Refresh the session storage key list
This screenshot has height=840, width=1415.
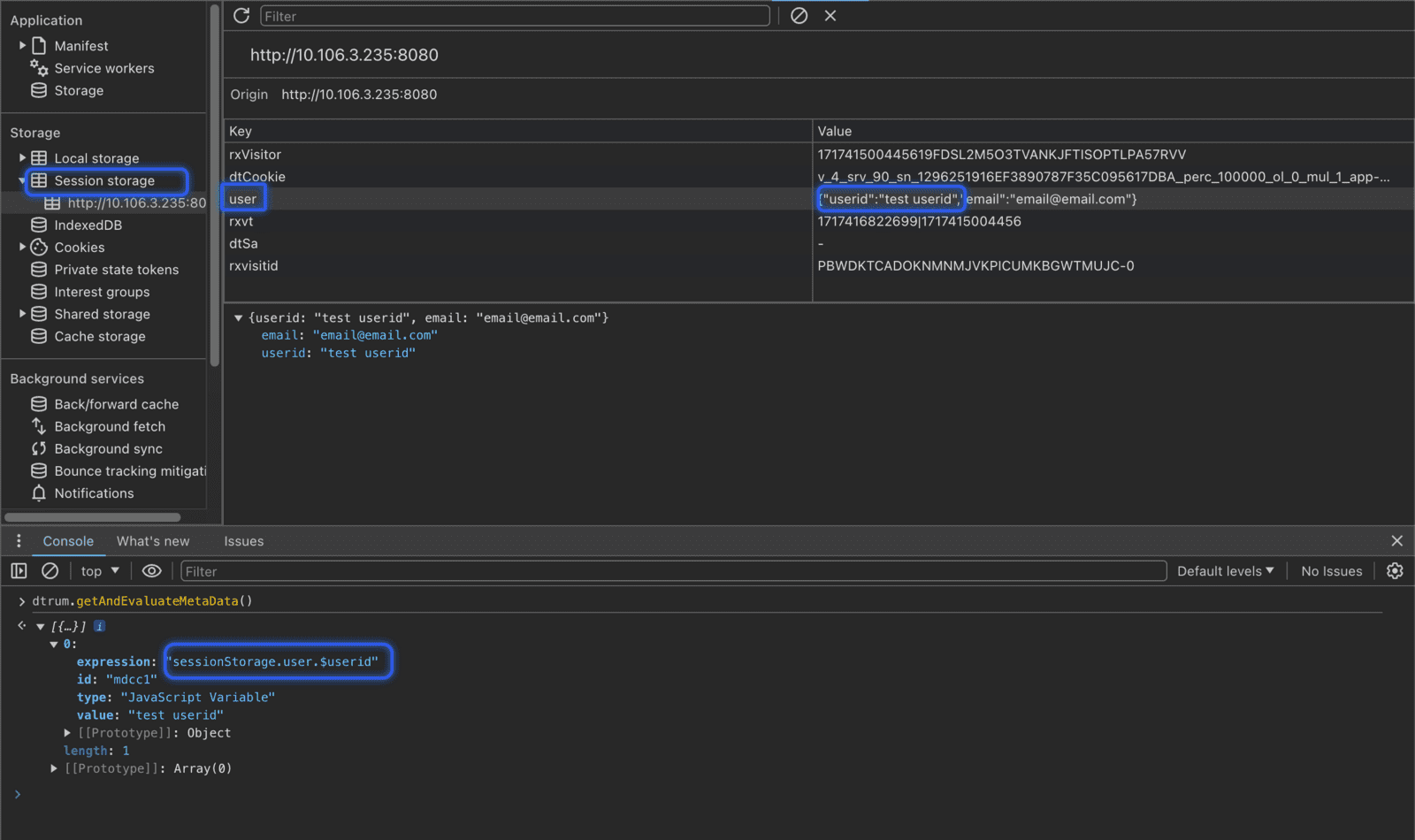(240, 15)
